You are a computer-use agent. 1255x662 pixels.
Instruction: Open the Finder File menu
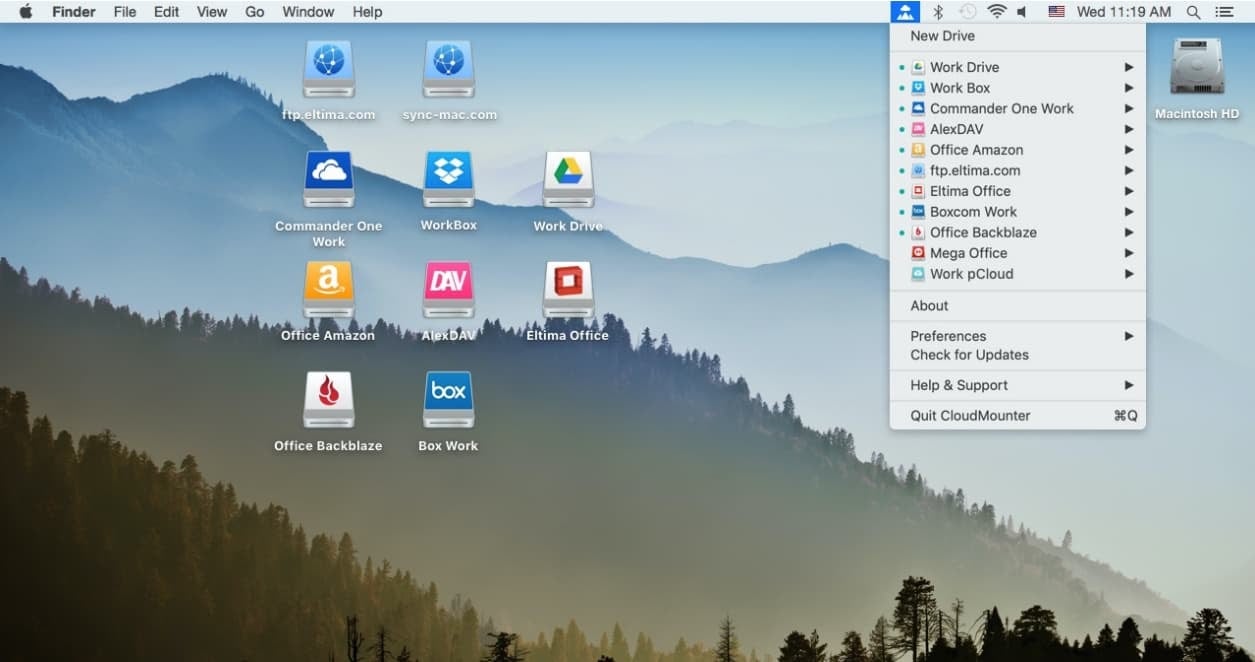coord(125,12)
